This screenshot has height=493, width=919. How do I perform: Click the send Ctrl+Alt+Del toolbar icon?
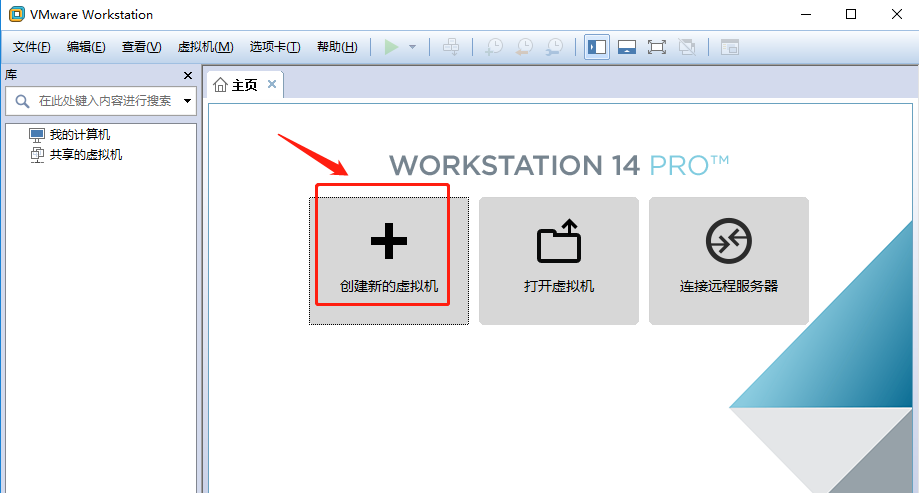tap(451, 47)
